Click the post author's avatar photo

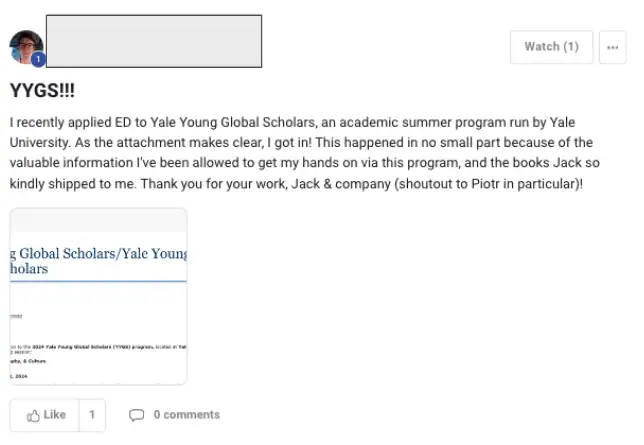pyautogui.click(x=25, y=45)
